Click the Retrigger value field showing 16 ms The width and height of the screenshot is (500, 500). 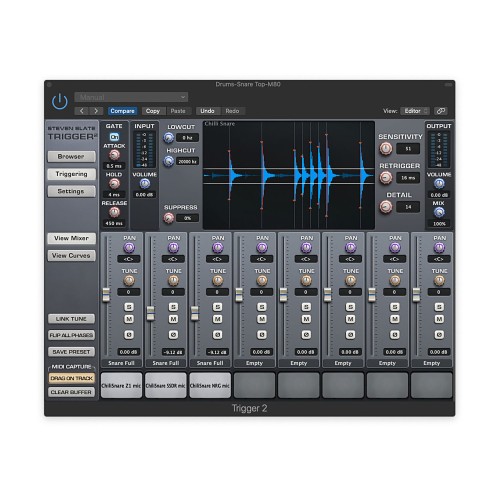(x=408, y=178)
